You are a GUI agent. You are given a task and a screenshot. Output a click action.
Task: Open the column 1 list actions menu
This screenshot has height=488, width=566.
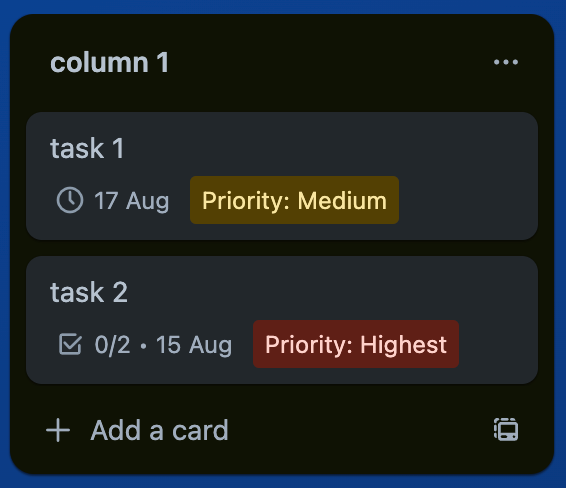(x=506, y=62)
